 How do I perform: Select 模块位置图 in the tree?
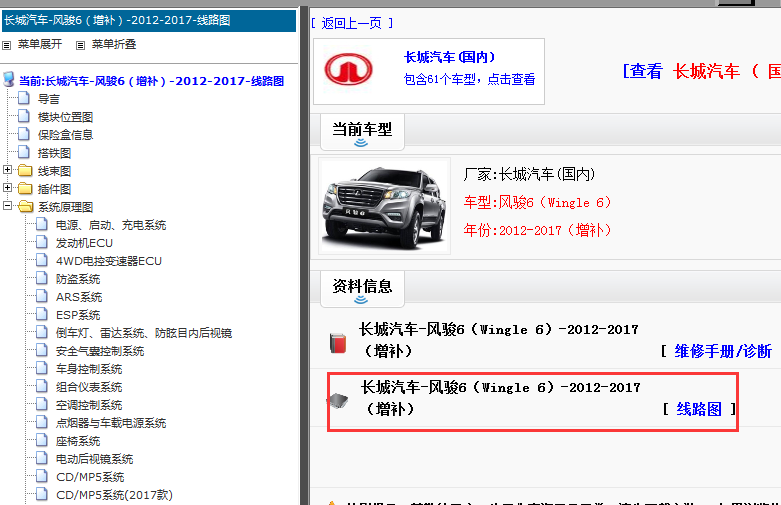pyautogui.click(x=65, y=117)
